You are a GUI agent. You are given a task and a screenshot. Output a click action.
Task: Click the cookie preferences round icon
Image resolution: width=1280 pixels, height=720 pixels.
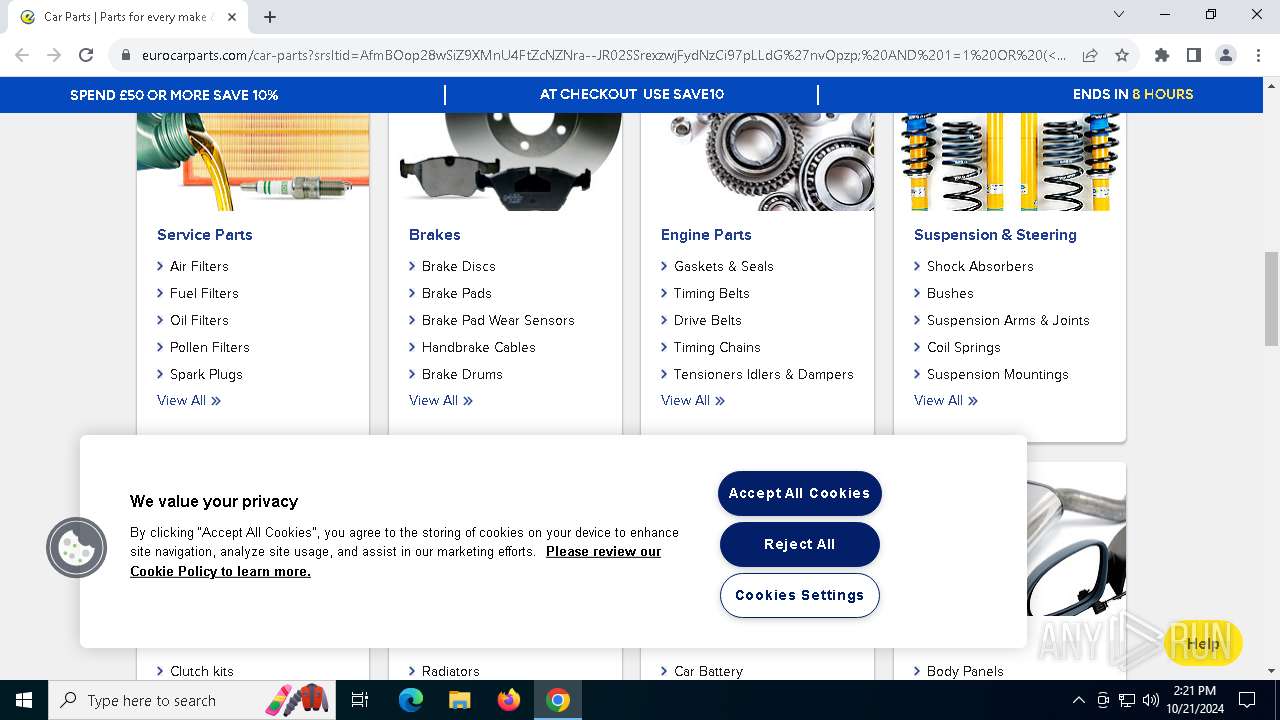(76, 547)
